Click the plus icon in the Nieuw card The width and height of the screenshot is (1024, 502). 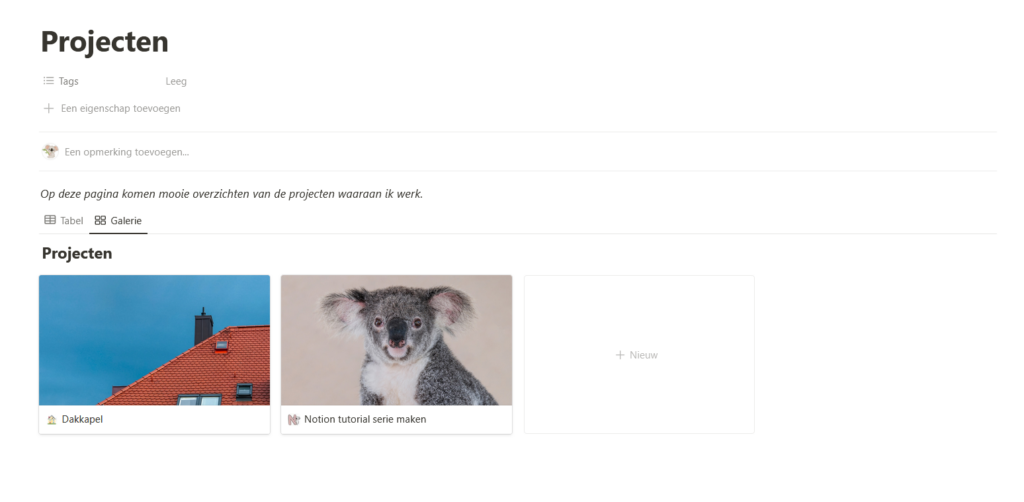(x=620, y=355)
